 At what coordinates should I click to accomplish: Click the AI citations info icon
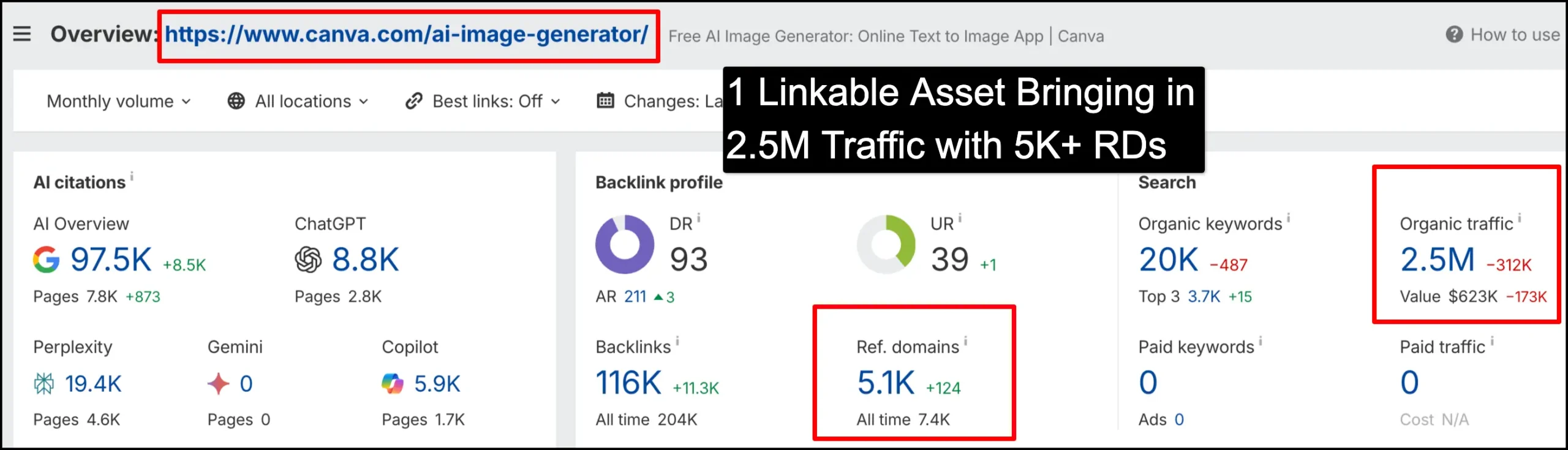tap(132, 176)
